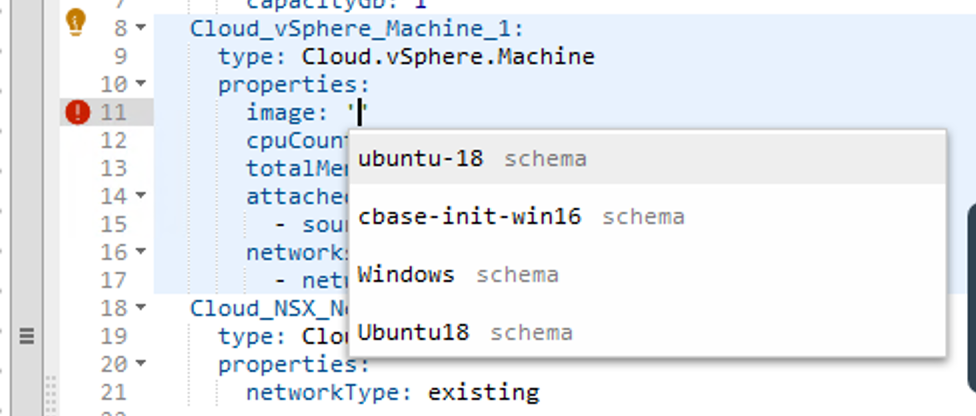Collapse the Cloud_NSX block at line 18
Viewport: 976px width, 416px height.
(141, 308)
